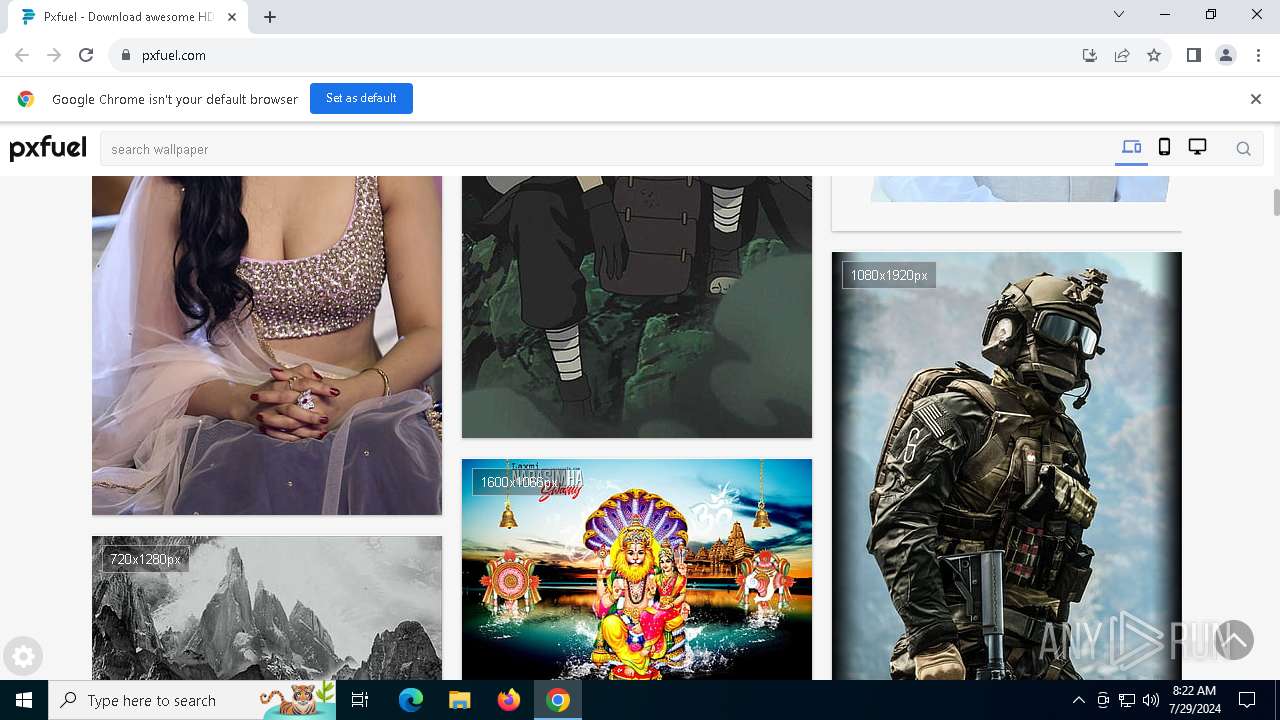
Task: Select the mobile phone wallpaper filter
Action: click(1164, 148)
